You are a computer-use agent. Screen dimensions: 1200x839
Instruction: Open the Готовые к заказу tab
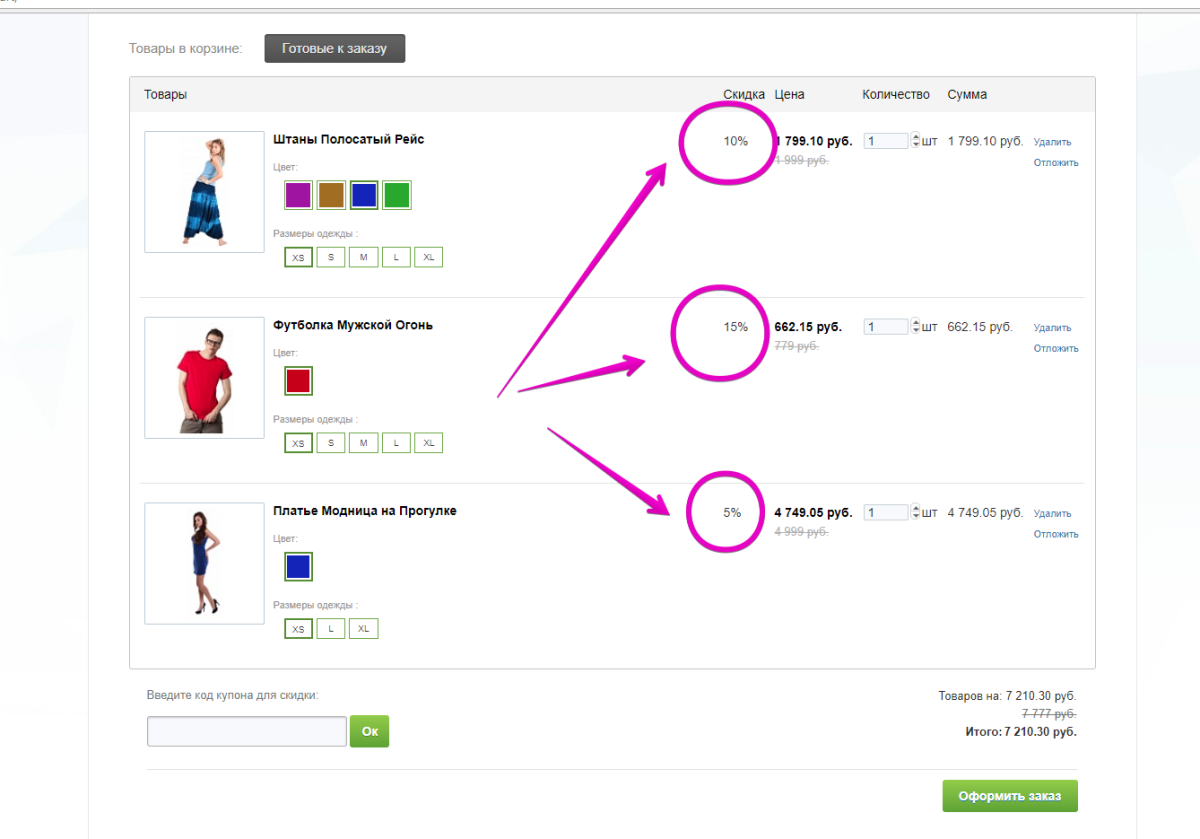tap(334, 48)
